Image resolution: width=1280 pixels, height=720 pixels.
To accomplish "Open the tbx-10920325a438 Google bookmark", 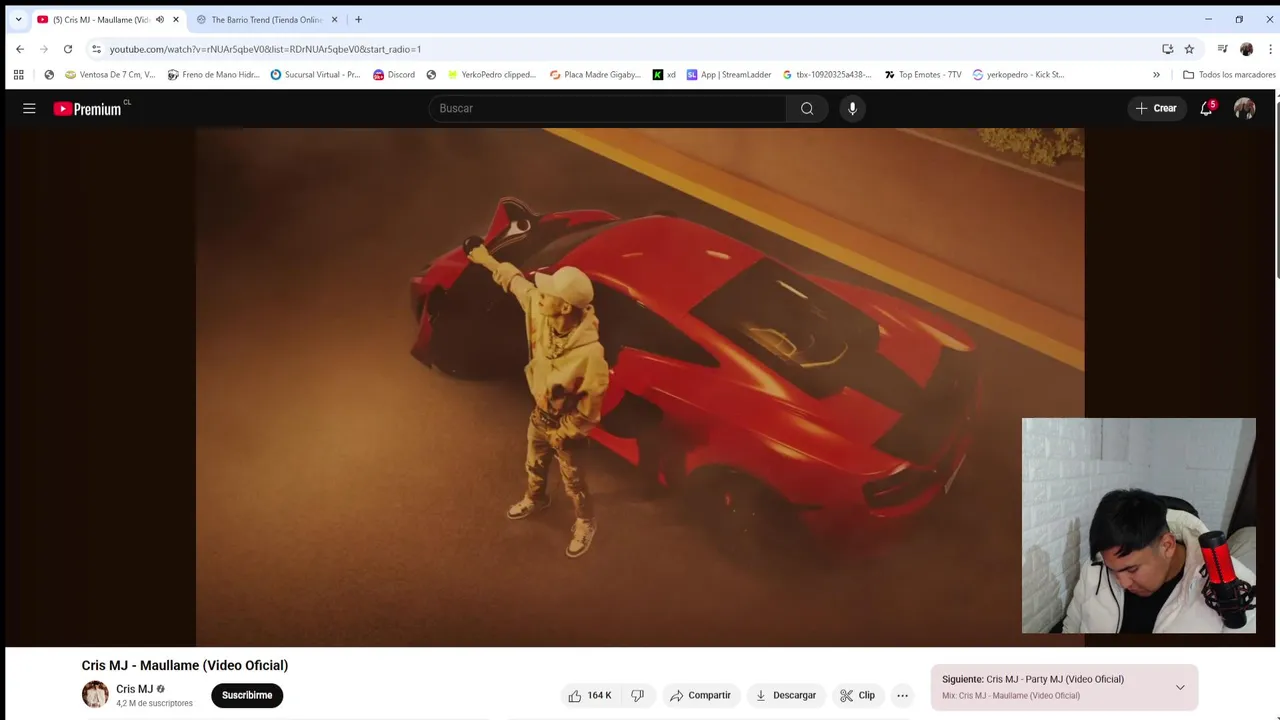I will click(827, 74).
